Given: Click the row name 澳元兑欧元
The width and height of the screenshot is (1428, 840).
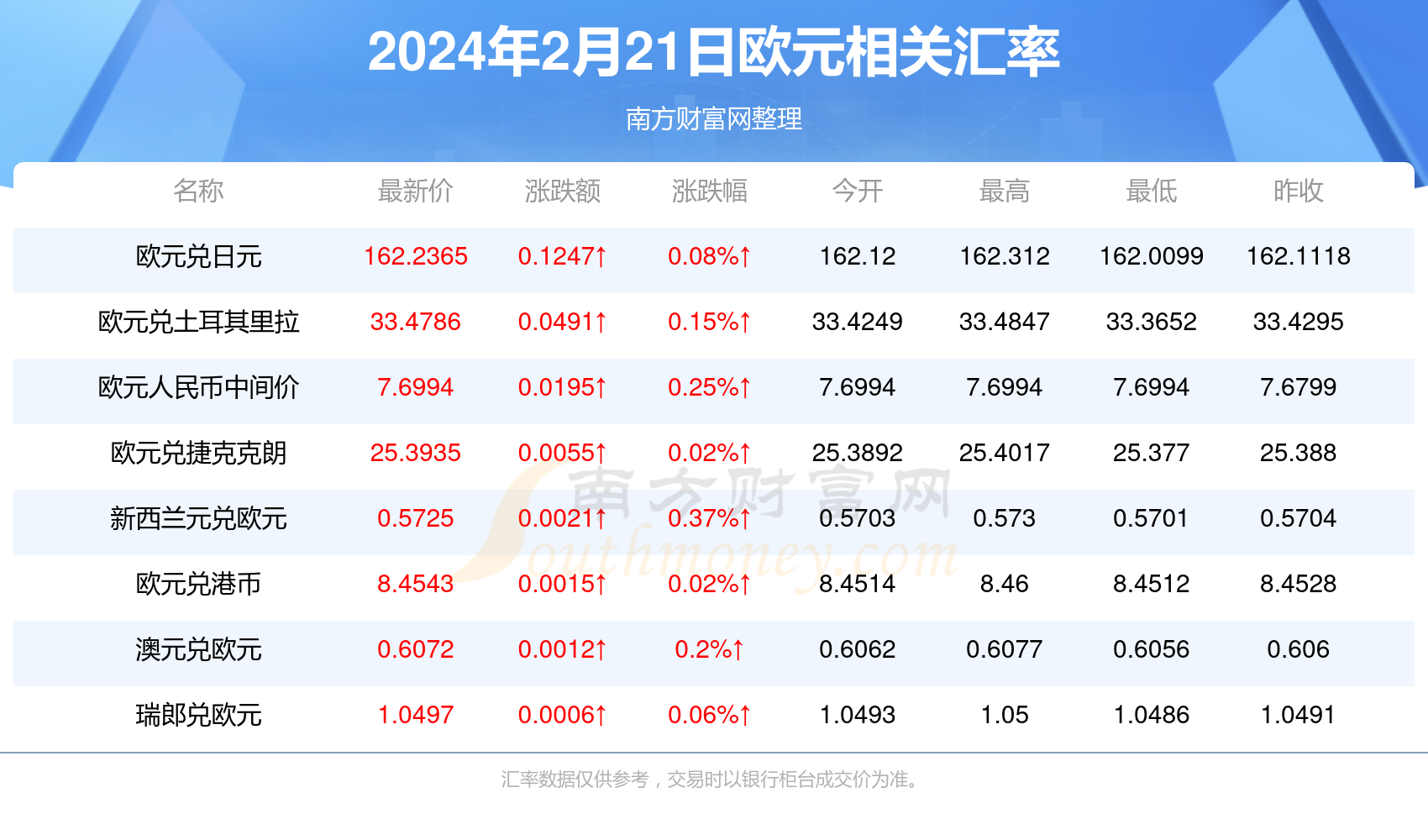Looking at the screenshot, I should [198, 649].
